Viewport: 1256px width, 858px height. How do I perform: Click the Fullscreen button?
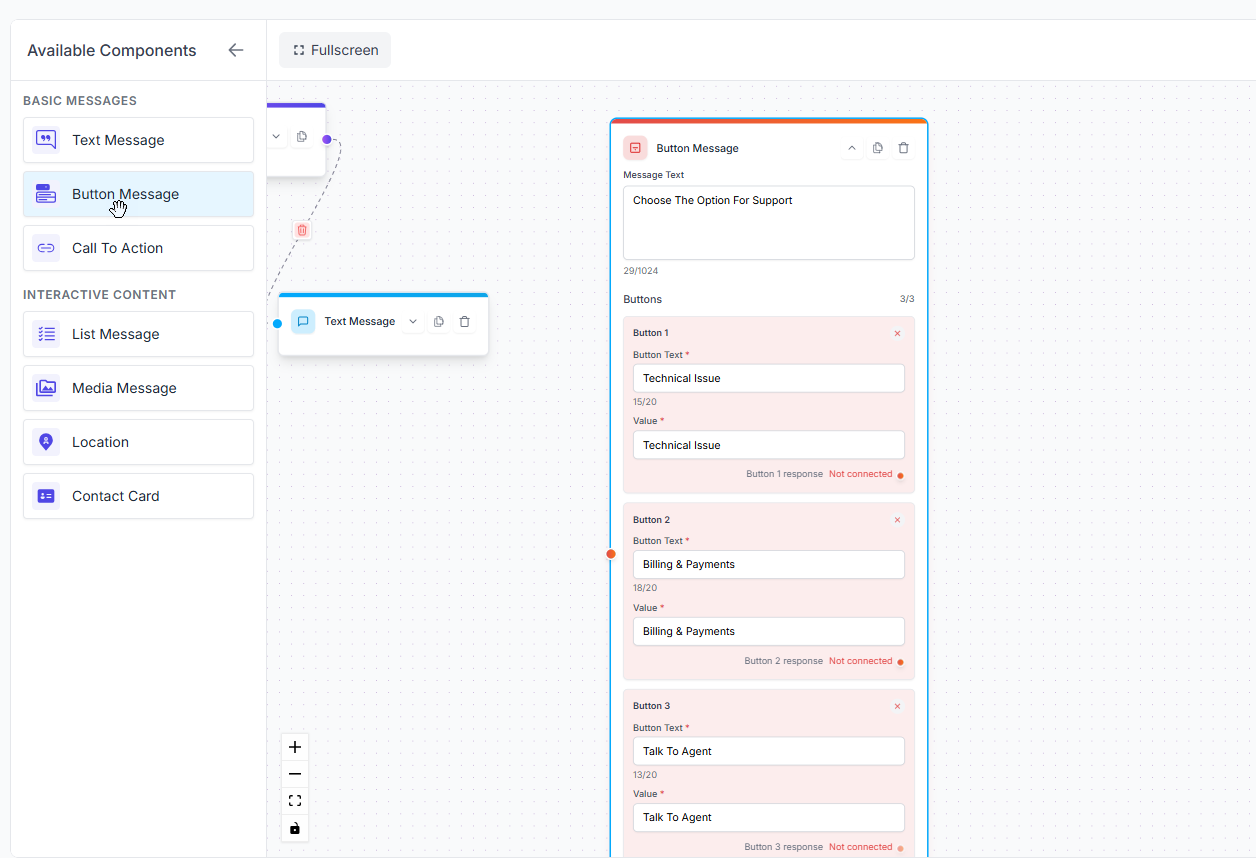tap(334, 49)
